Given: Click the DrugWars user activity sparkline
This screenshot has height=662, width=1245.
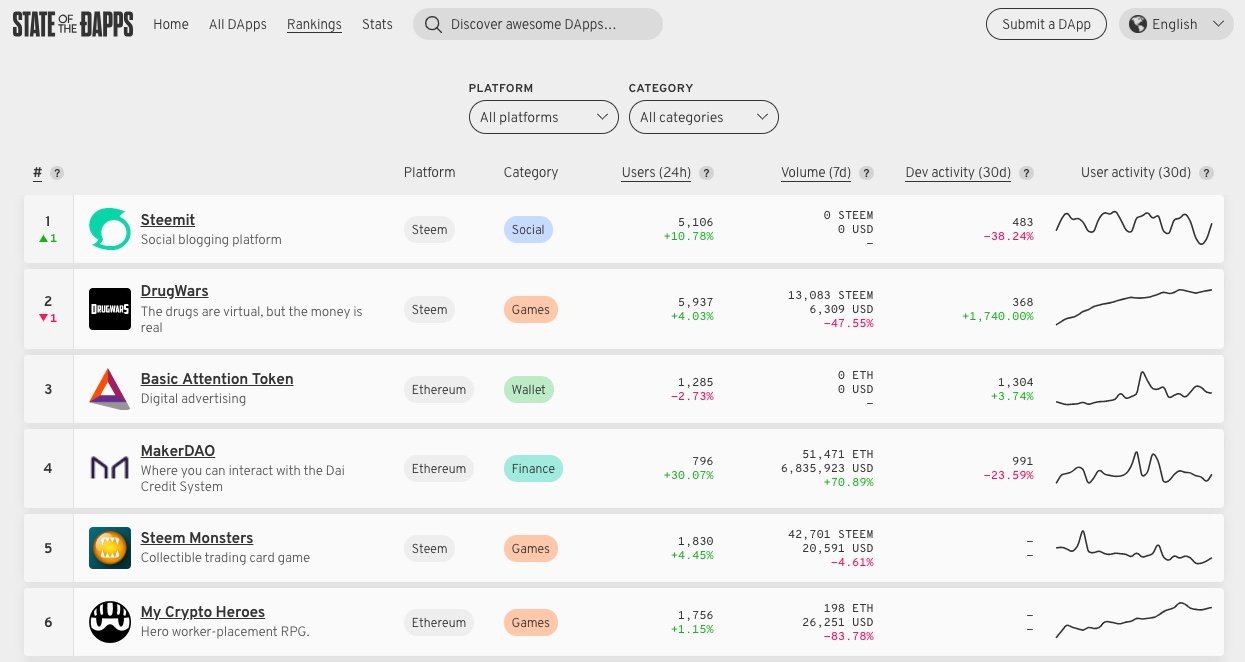Looking at the screenshot, I should (1134, 306).
